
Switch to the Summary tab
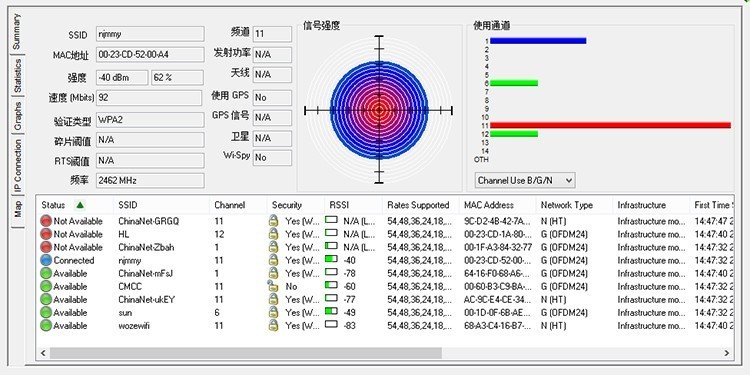click(16, 32)
